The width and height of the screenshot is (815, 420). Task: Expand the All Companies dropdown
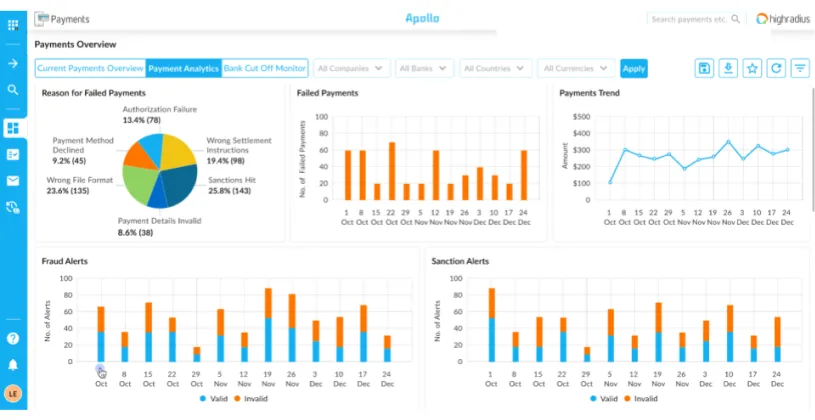(x=350, y=68)
